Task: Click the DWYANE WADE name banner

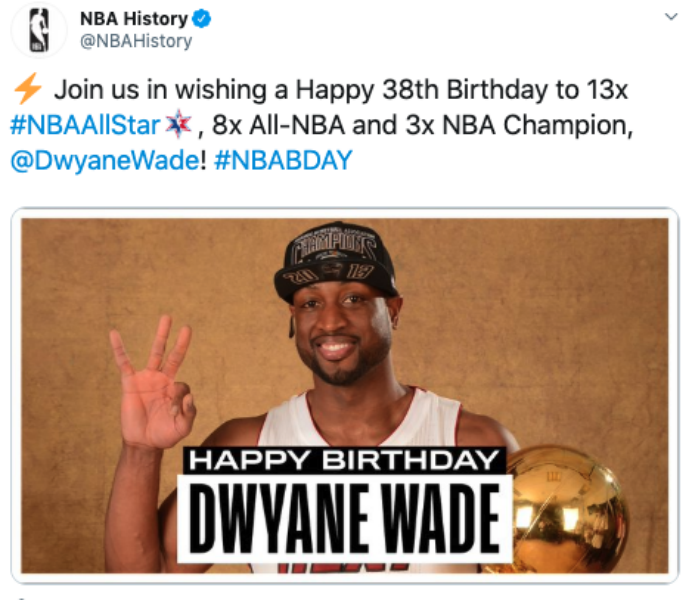Action: coord(345,519)
